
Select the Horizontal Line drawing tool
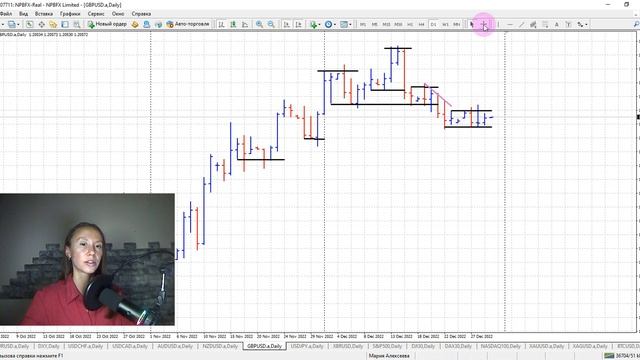[510, 24]
